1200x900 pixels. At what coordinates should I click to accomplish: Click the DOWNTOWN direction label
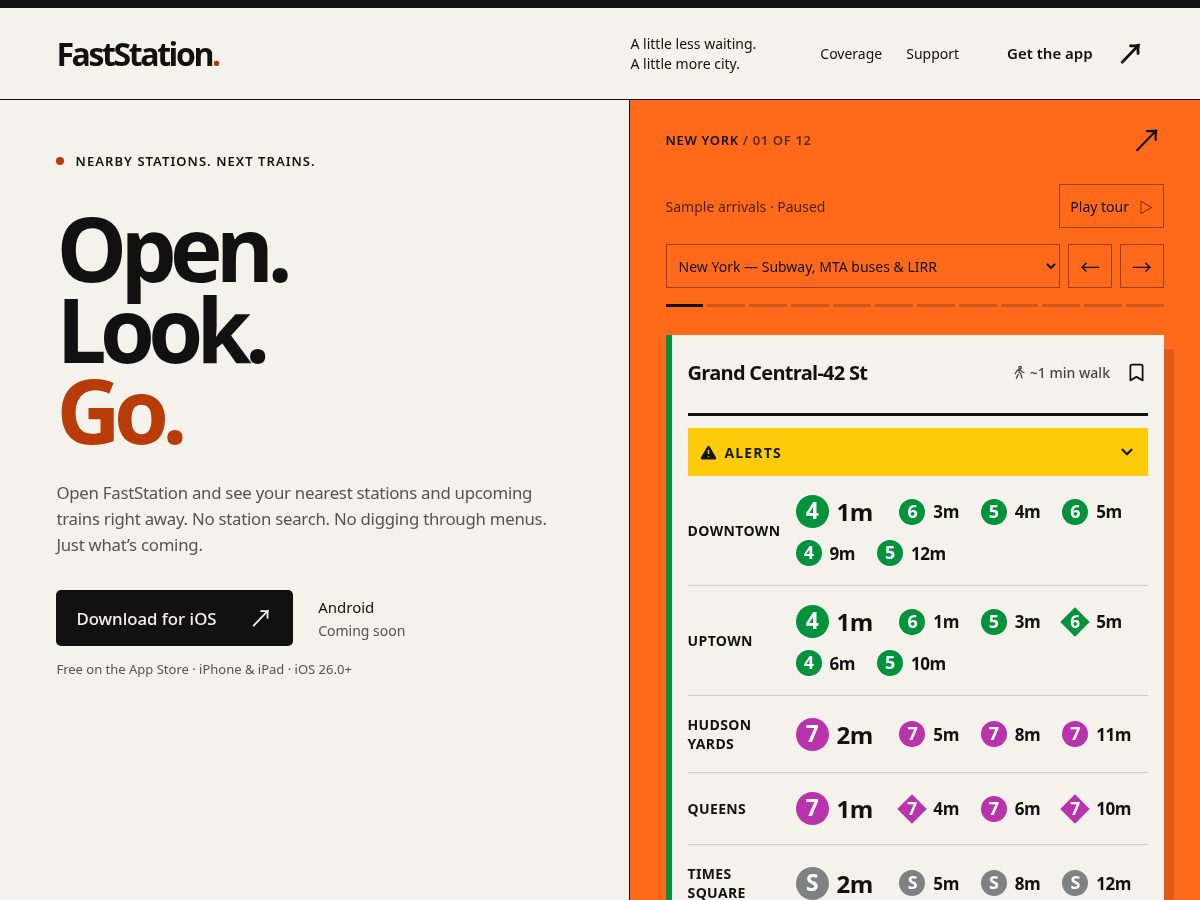click(x=734, y=531)
